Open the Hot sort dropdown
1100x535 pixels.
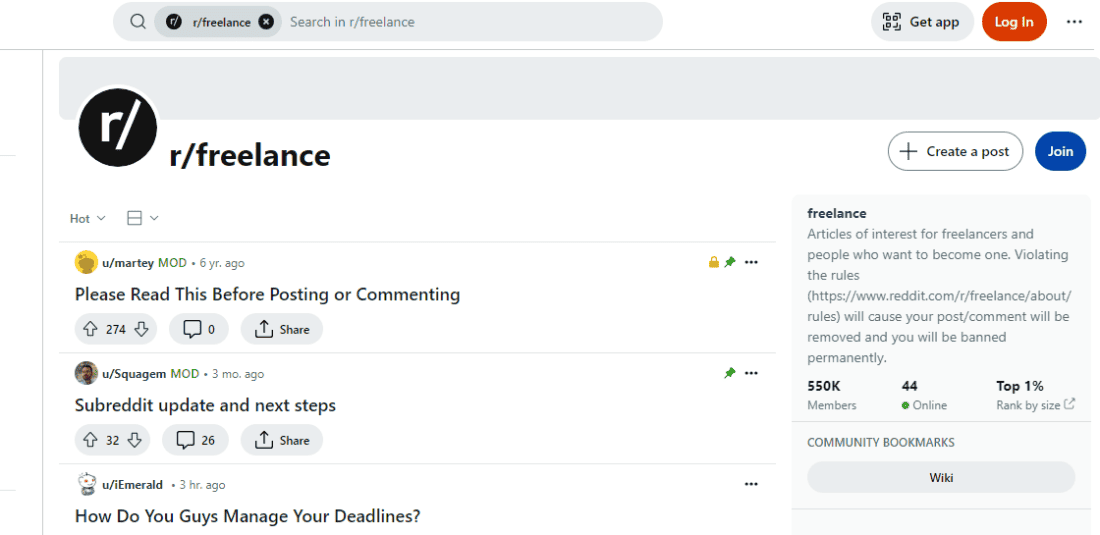point(88,219)
